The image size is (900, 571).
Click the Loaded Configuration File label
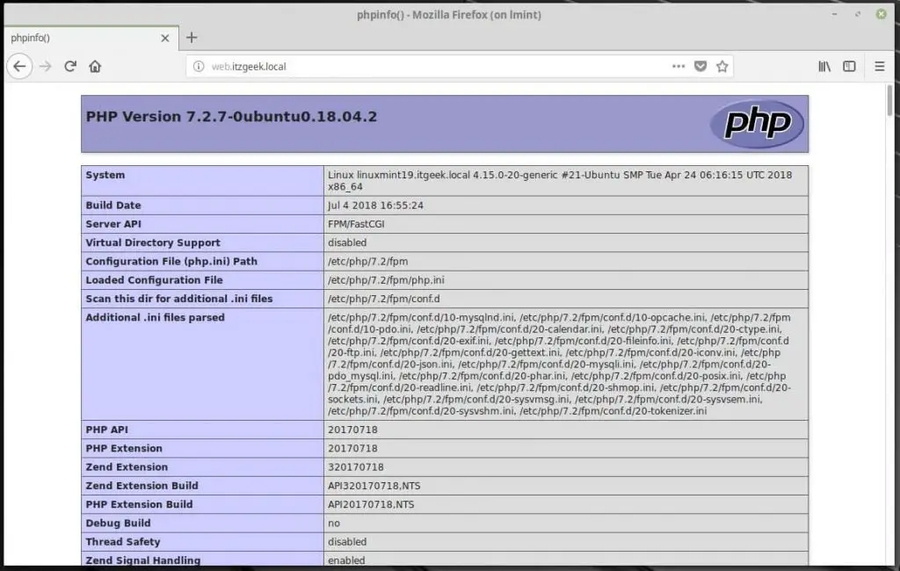154,280
